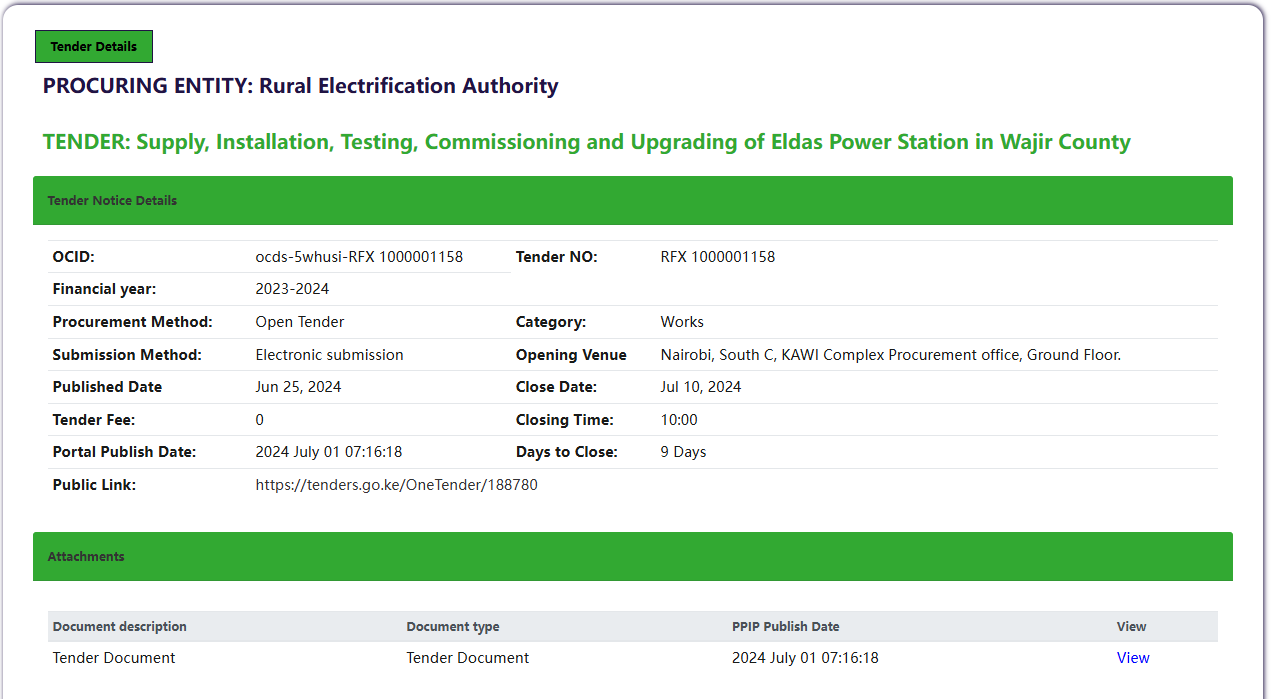
Task: Click the Document type column header
Action: (x=453, y=627)
